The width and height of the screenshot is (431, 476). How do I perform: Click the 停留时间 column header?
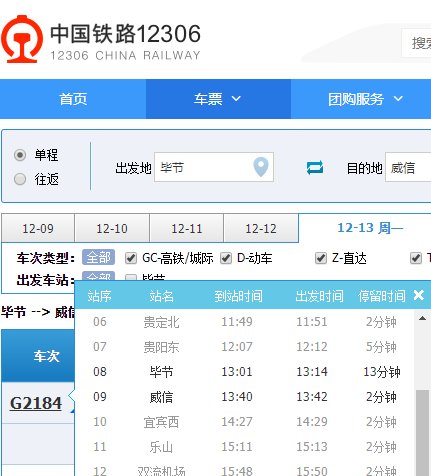[x=382, y=296]
